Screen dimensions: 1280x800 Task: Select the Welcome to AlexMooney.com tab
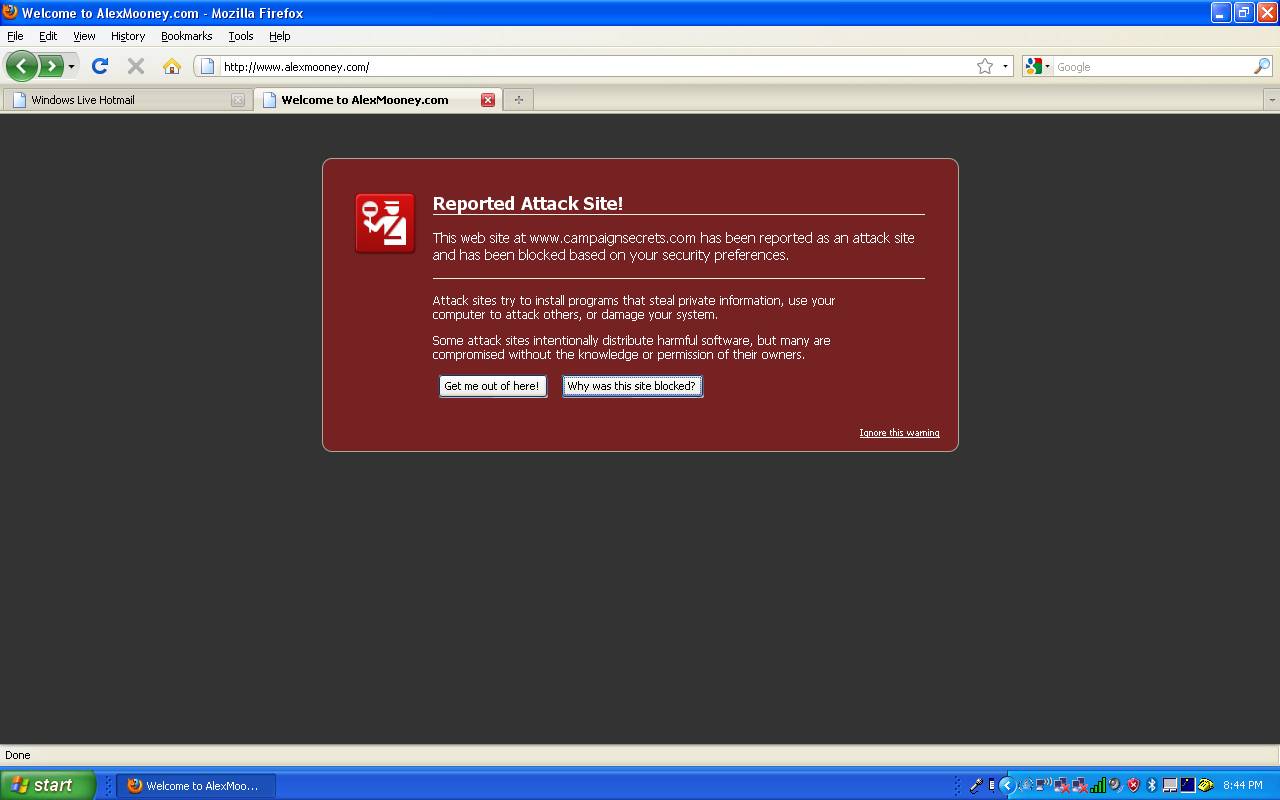pos(377,100)
